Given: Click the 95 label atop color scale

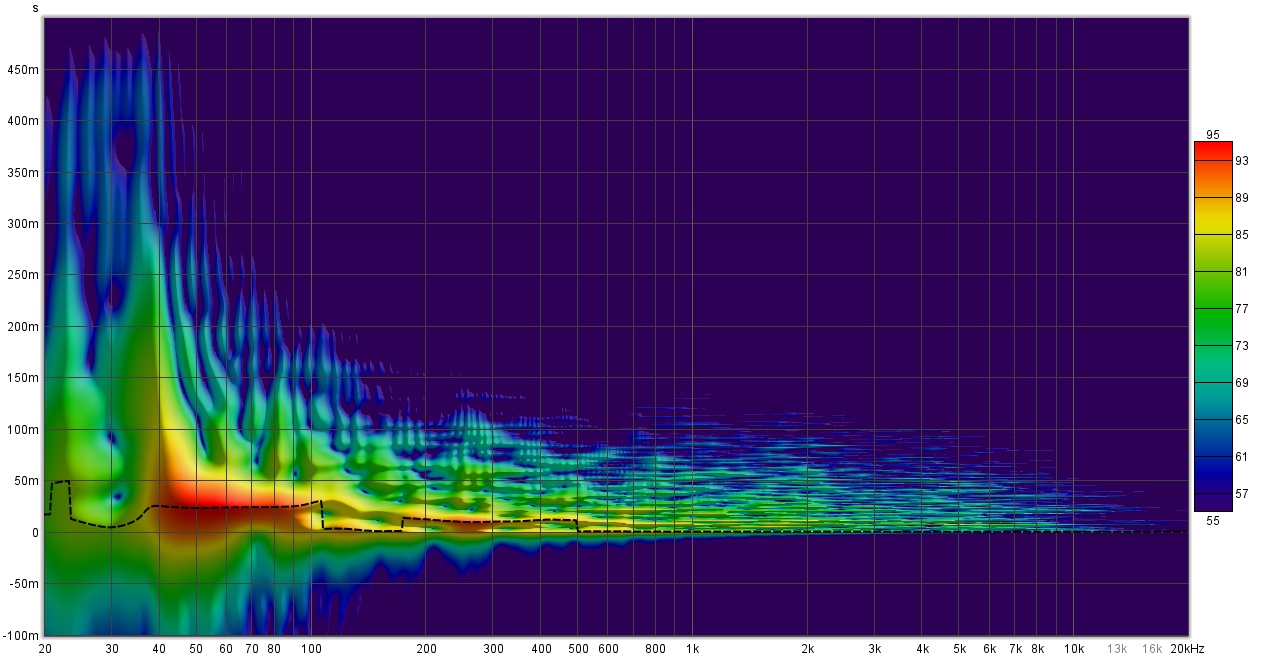Looking at the screenshot, I should click(1213, 135).
